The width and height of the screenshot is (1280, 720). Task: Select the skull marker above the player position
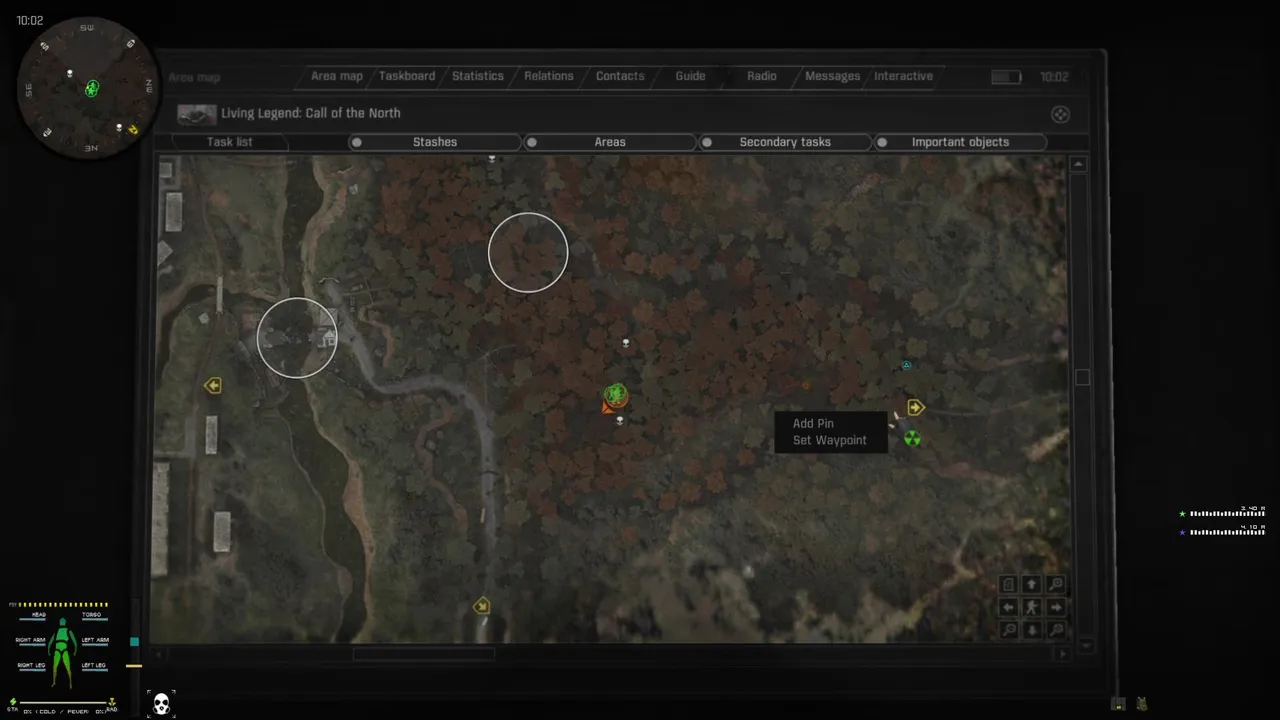[626, 343]
